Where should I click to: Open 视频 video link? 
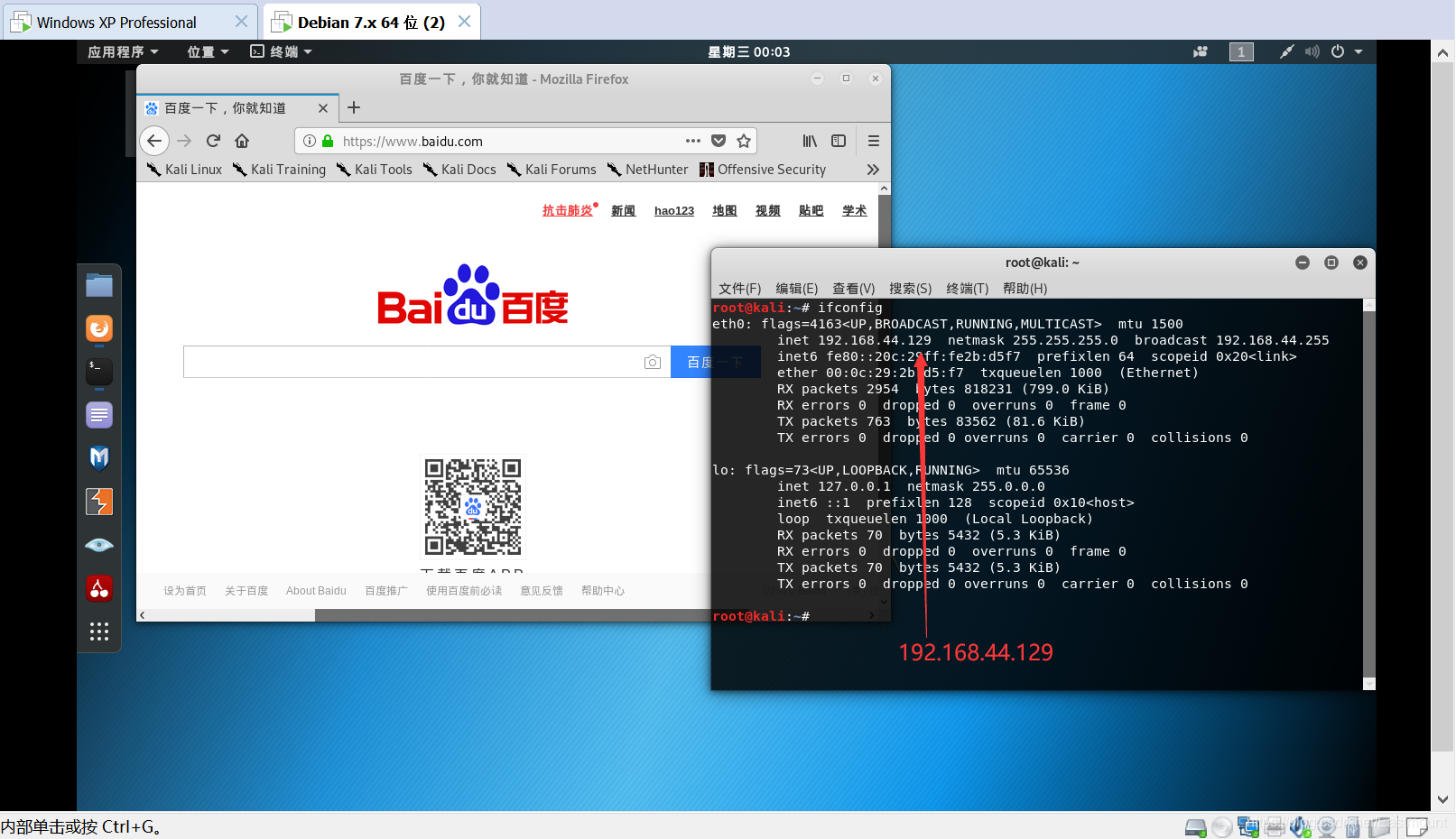click(767, 210)
